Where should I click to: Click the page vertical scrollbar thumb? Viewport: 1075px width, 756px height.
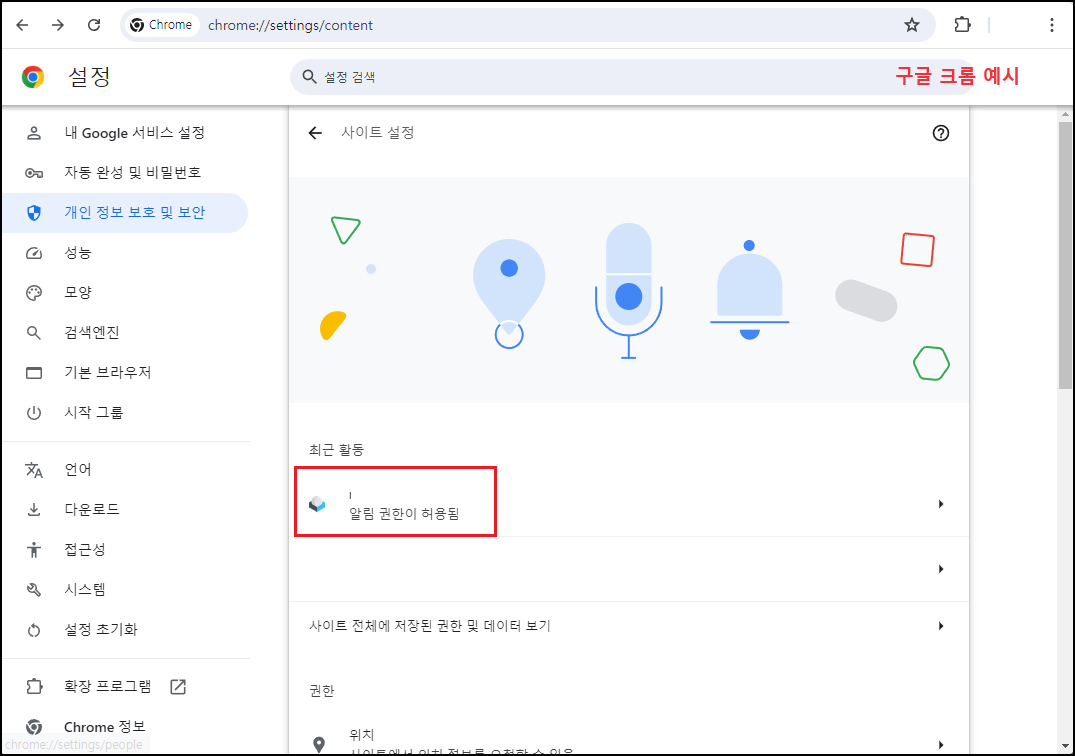click(1065, 256)
